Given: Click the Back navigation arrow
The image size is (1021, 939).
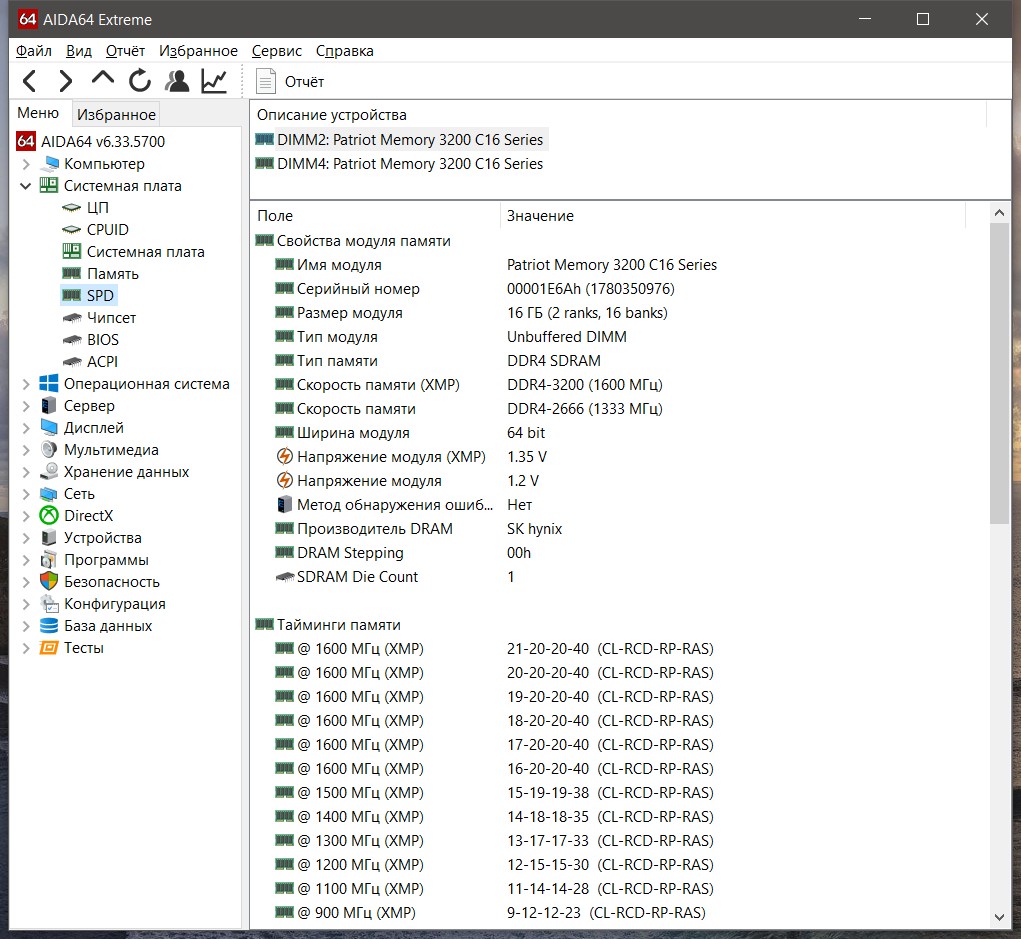Looking at the screenshot, I should [30, 81].
